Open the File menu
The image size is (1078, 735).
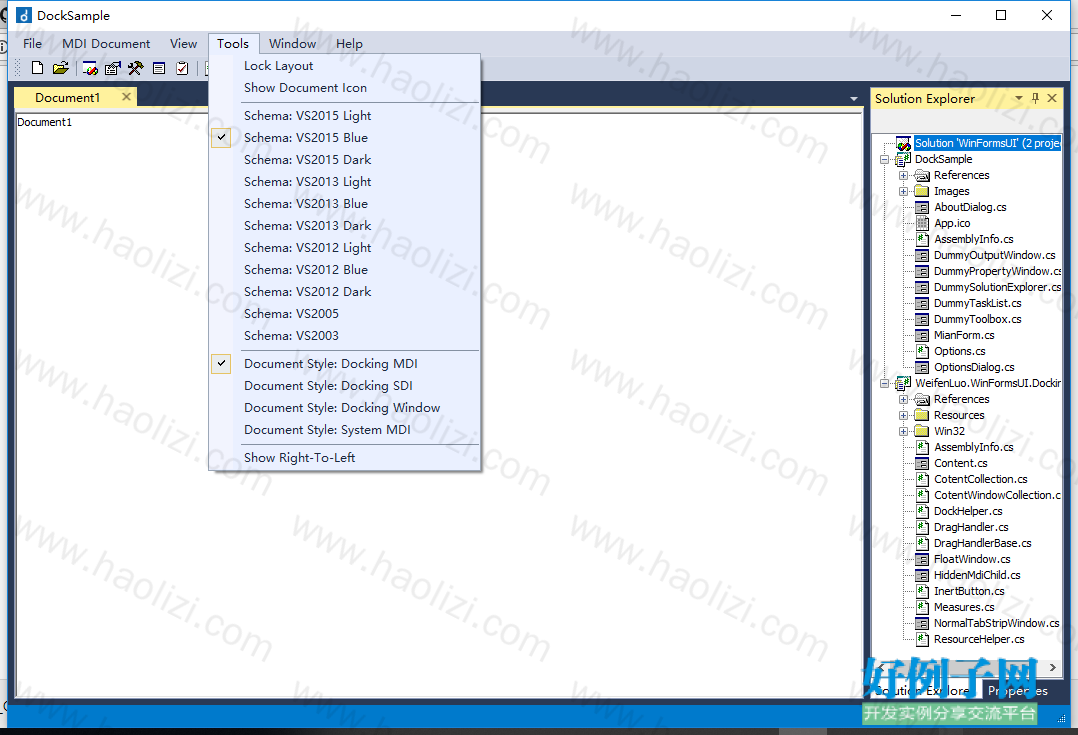point(32,43)
